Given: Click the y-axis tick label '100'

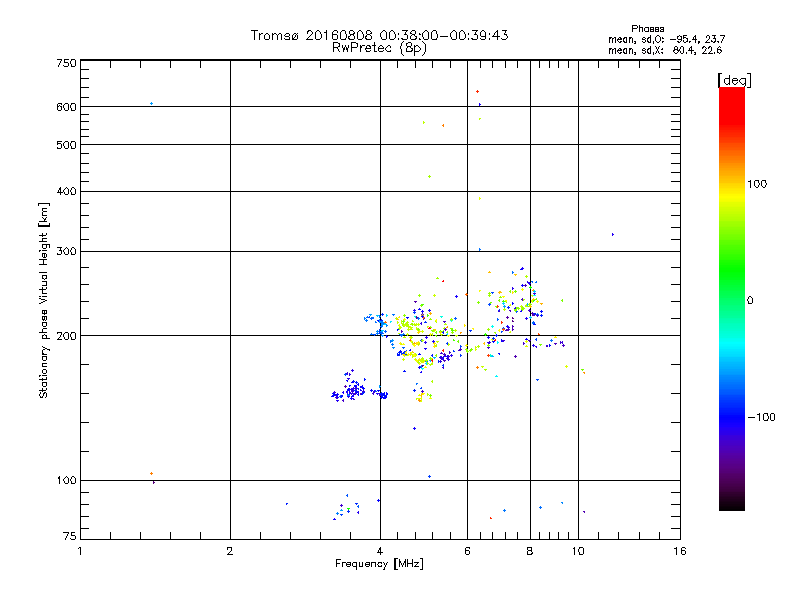Looking at the screenshot, I should click(66, 481).
